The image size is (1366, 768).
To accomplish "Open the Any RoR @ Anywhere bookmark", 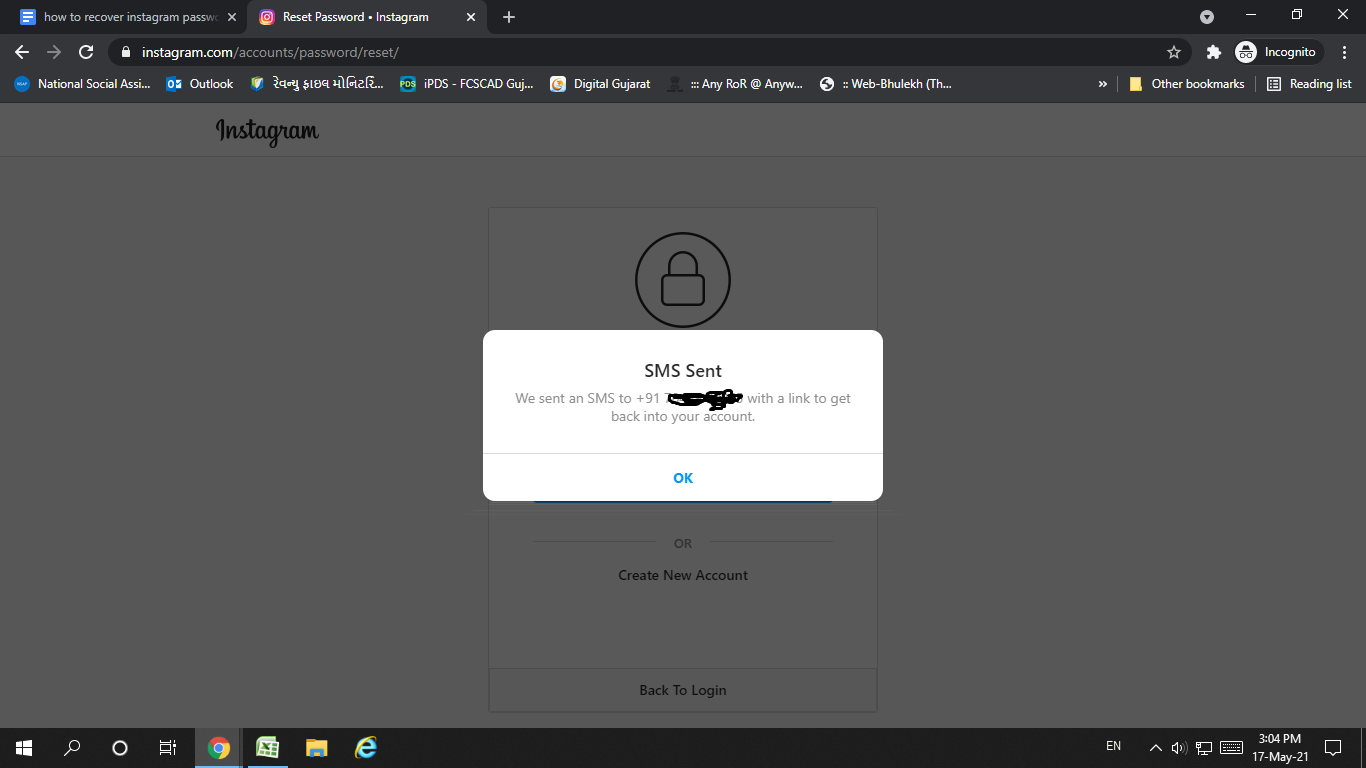I will 735,84.
